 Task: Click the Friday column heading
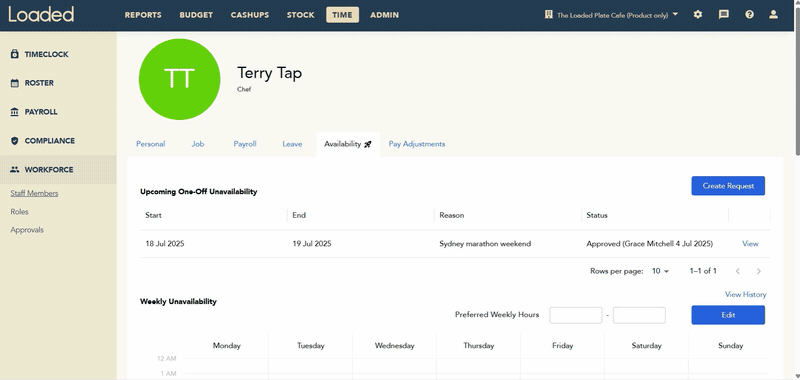(562, 345)
